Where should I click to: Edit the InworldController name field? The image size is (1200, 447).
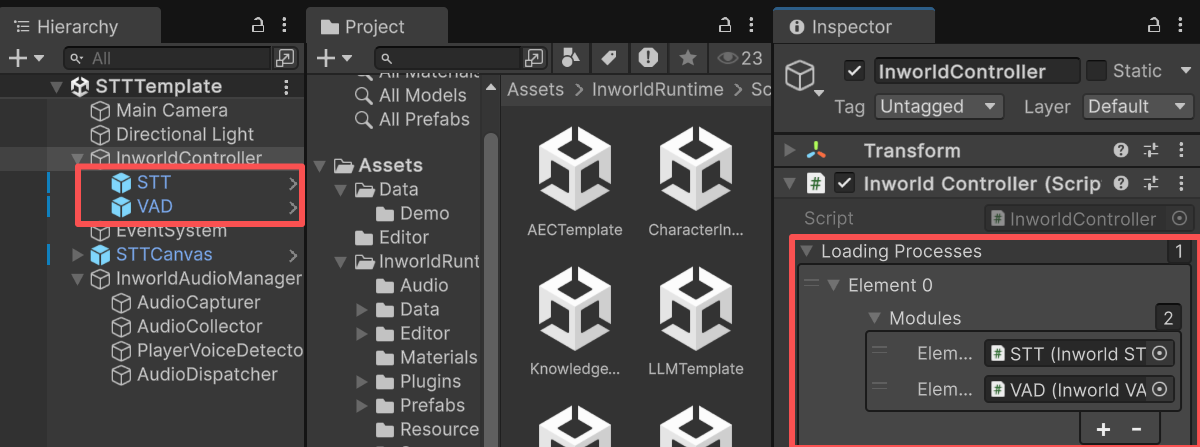pyautogui.click(x=977, y=71)
